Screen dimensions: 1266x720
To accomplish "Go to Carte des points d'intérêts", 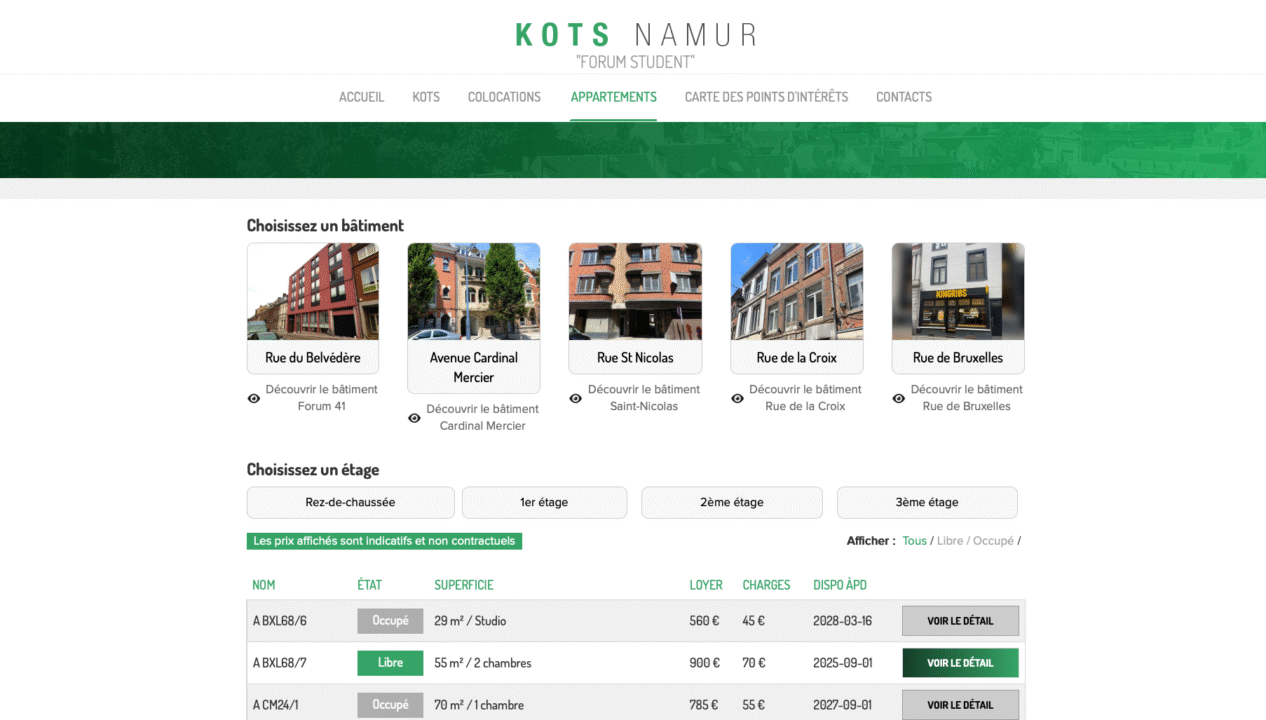I will click(x=766, y=97).
